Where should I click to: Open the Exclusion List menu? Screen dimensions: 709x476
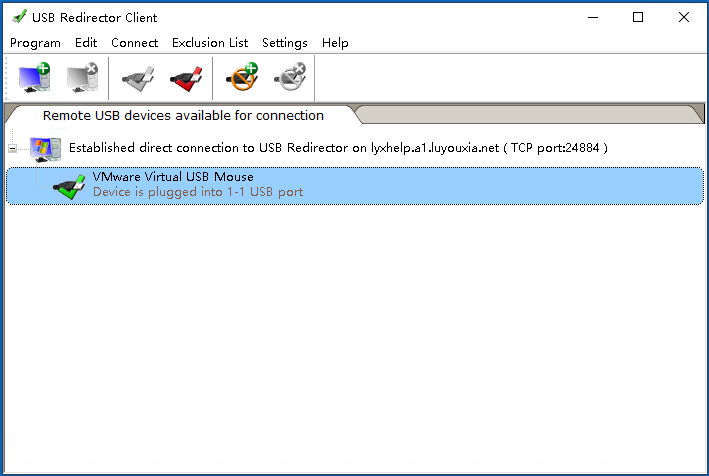210,43
